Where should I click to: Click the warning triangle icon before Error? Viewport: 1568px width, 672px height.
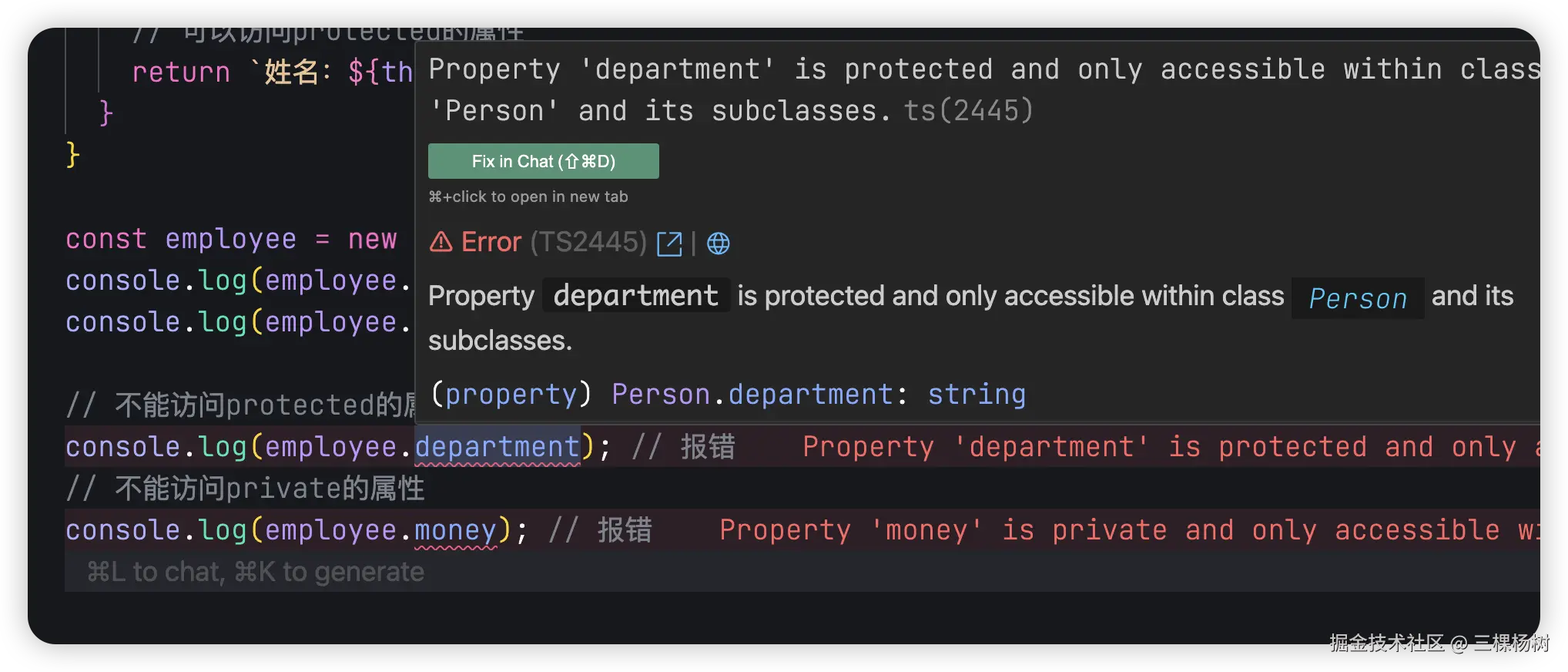[x=441, y=242]
